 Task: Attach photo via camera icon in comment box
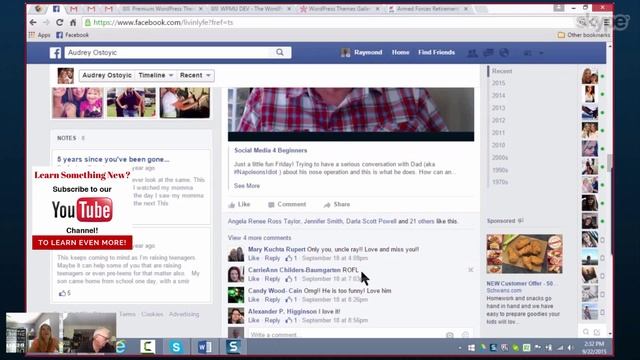click(449, 335)
